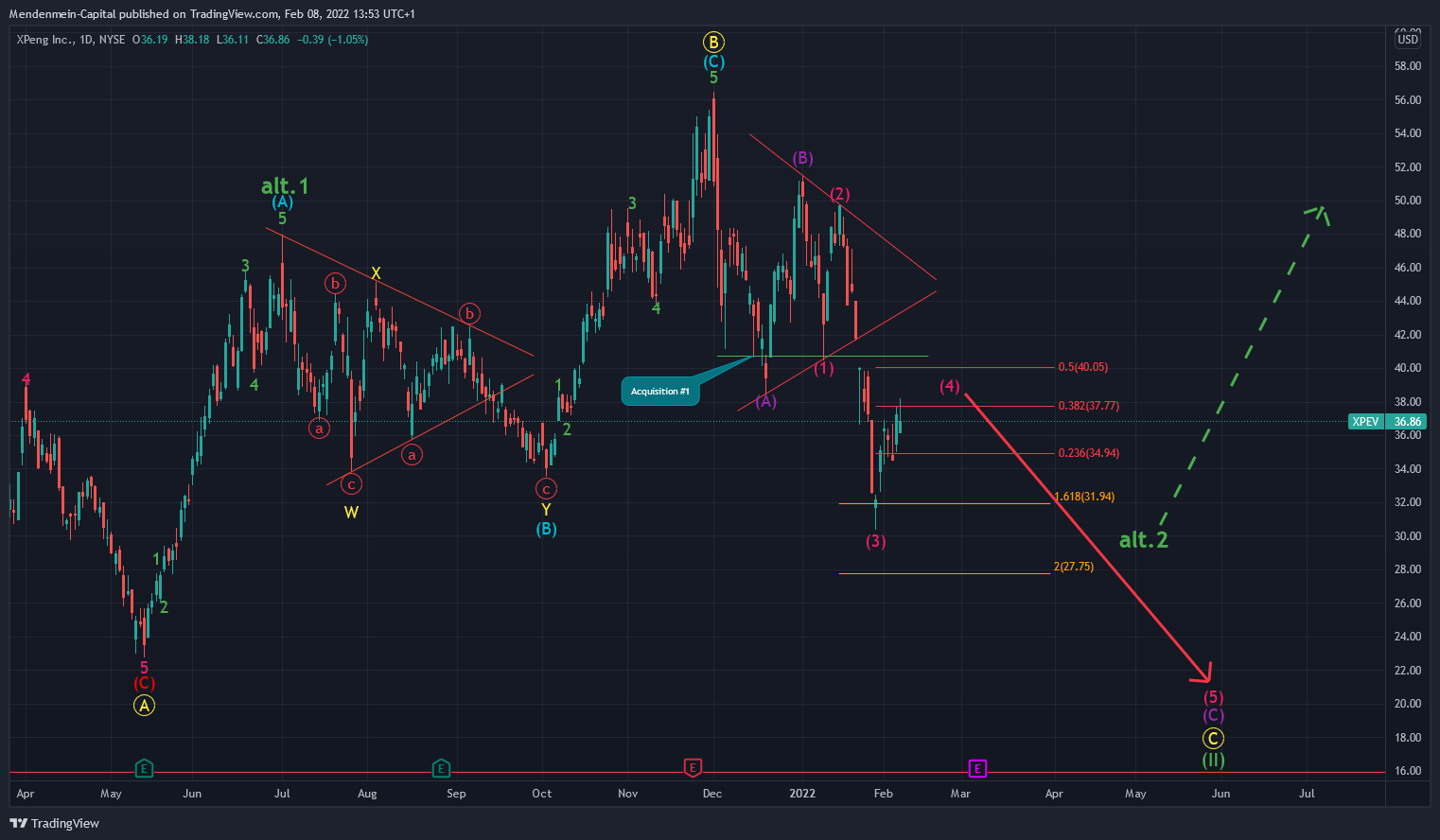Click the price change -0.39 (-1.05%)
The image size is (1440, 840).
pos(333,40)
